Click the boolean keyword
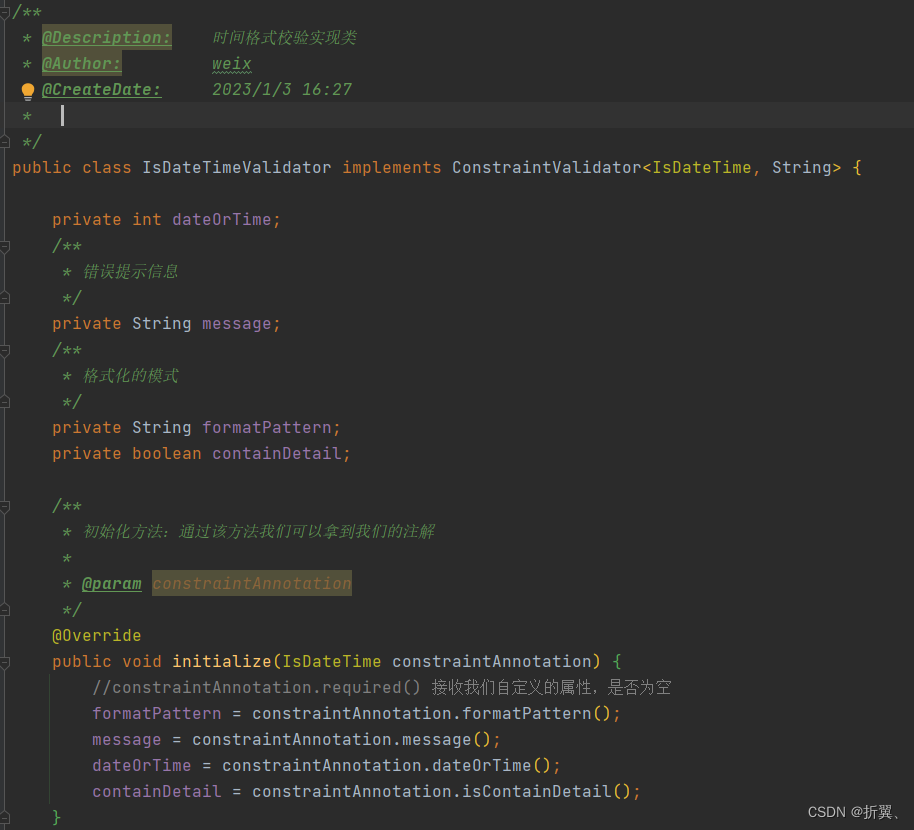The width and height of the screenshot is (914, 830). coord(167,453)
